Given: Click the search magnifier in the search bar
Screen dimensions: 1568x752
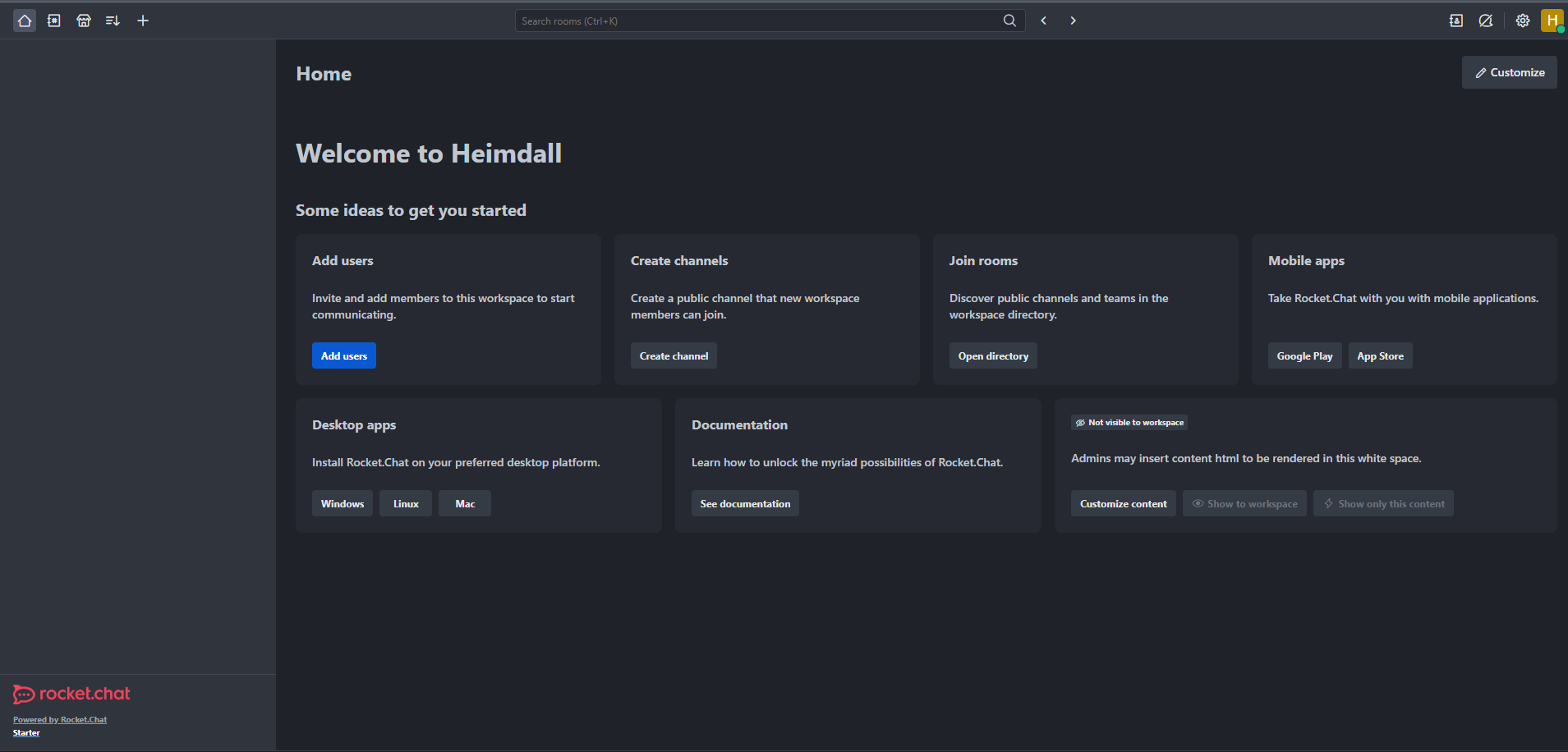Looking at the screenshot, I should click(x=1009, y=20).
